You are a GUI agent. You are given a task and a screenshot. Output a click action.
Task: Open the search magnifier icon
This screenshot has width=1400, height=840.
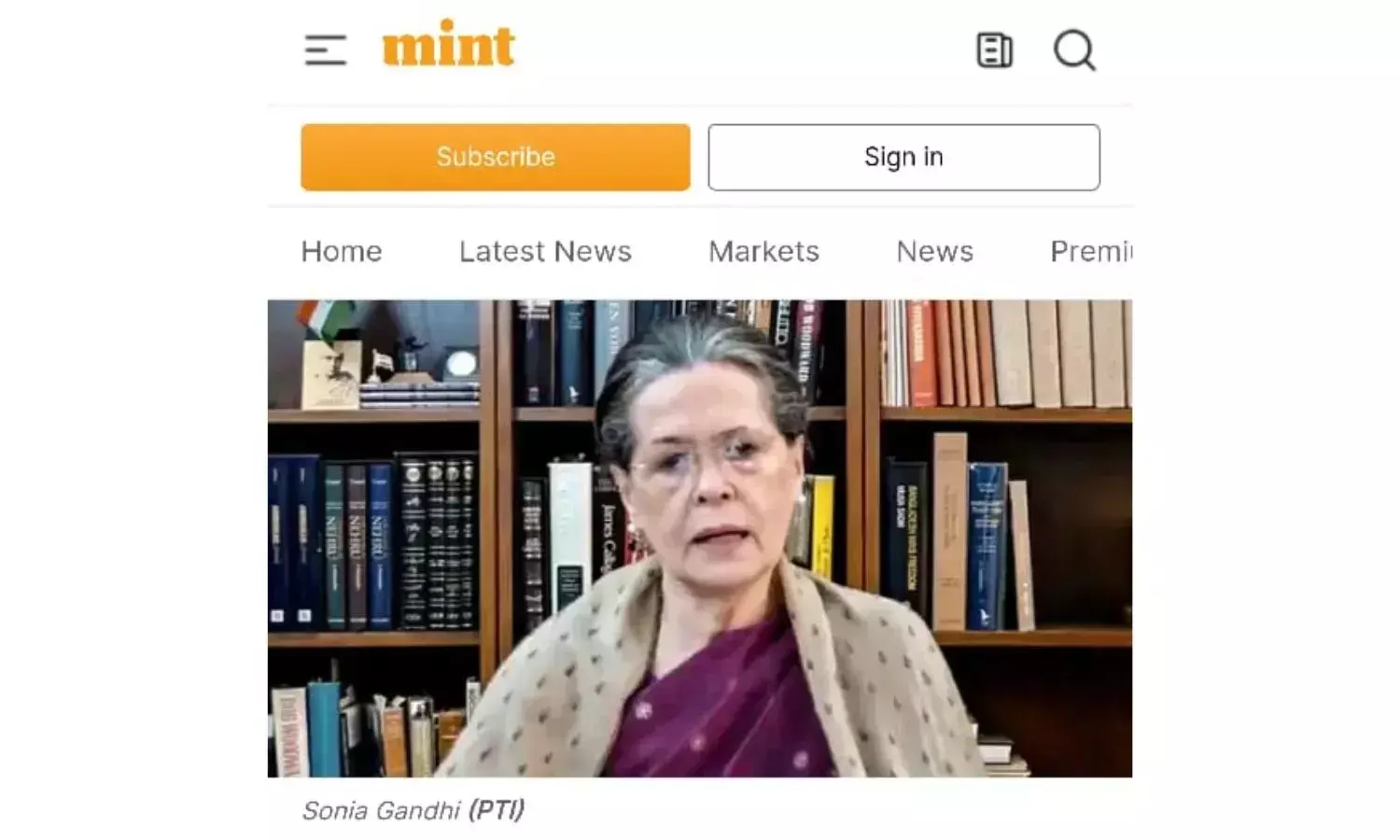pyautogui.click(x=1074, y=50)
